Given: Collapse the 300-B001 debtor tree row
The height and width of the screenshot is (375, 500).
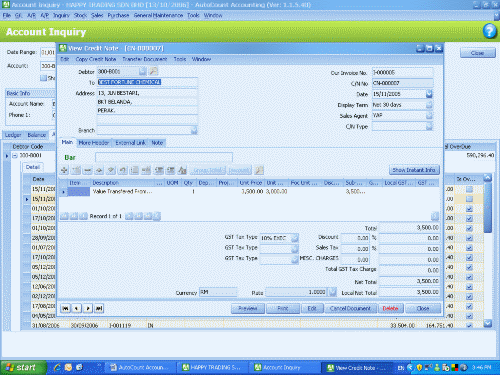Looking at the screenshot, I should click(x=15, y=155).
